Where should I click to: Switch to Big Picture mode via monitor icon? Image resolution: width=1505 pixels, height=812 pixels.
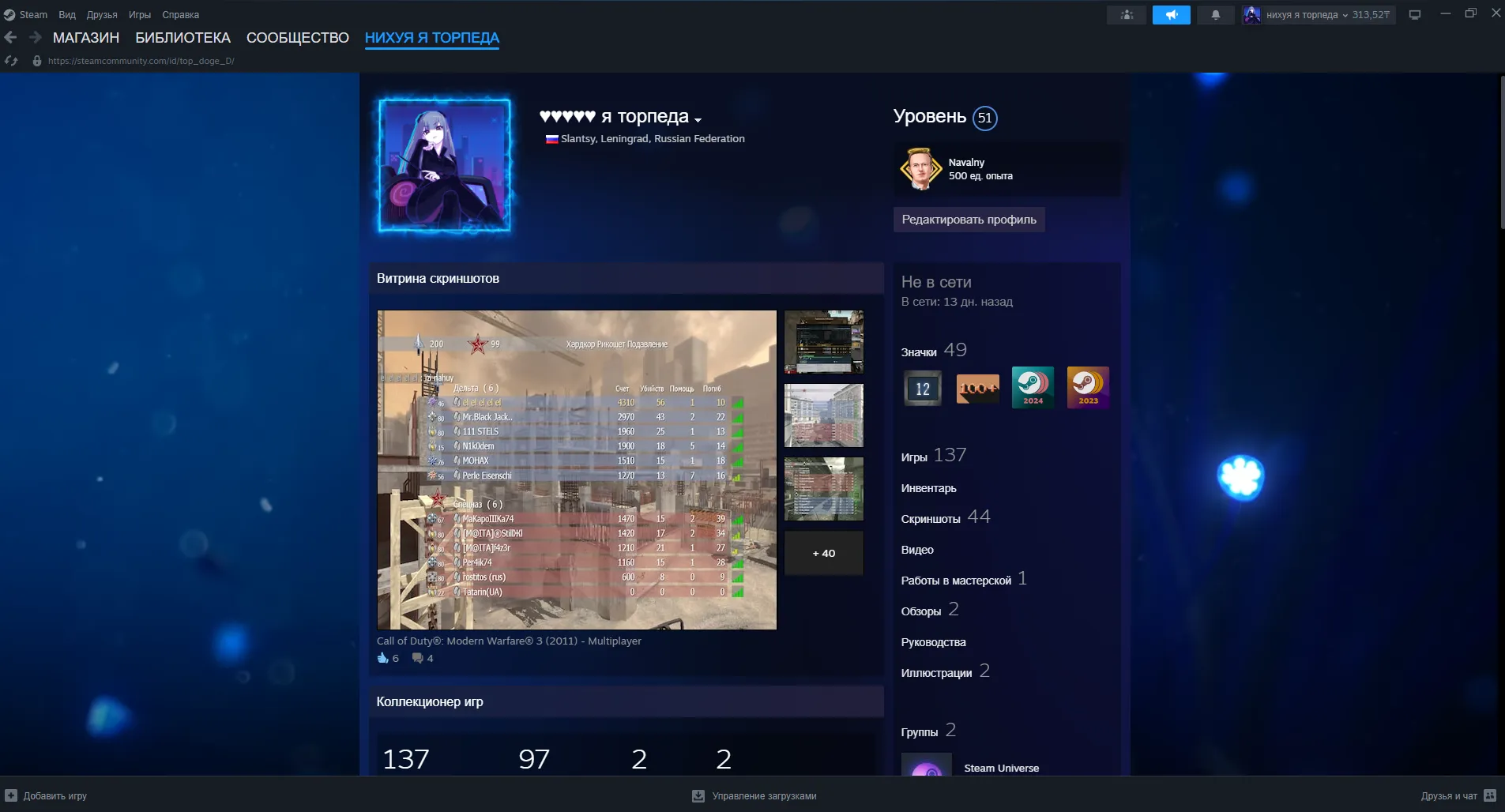click(1415, 15)
